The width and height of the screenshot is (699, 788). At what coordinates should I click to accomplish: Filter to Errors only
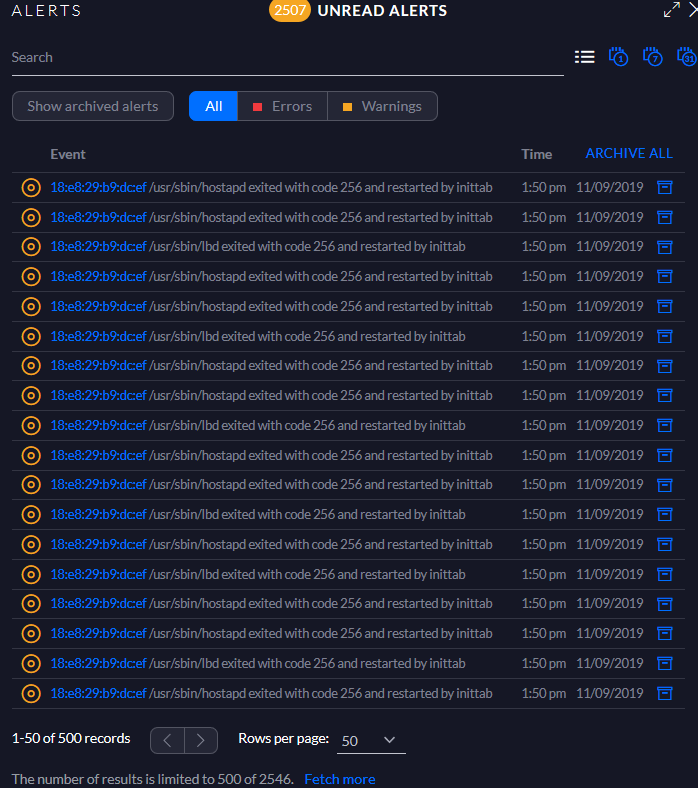point(282,106)
